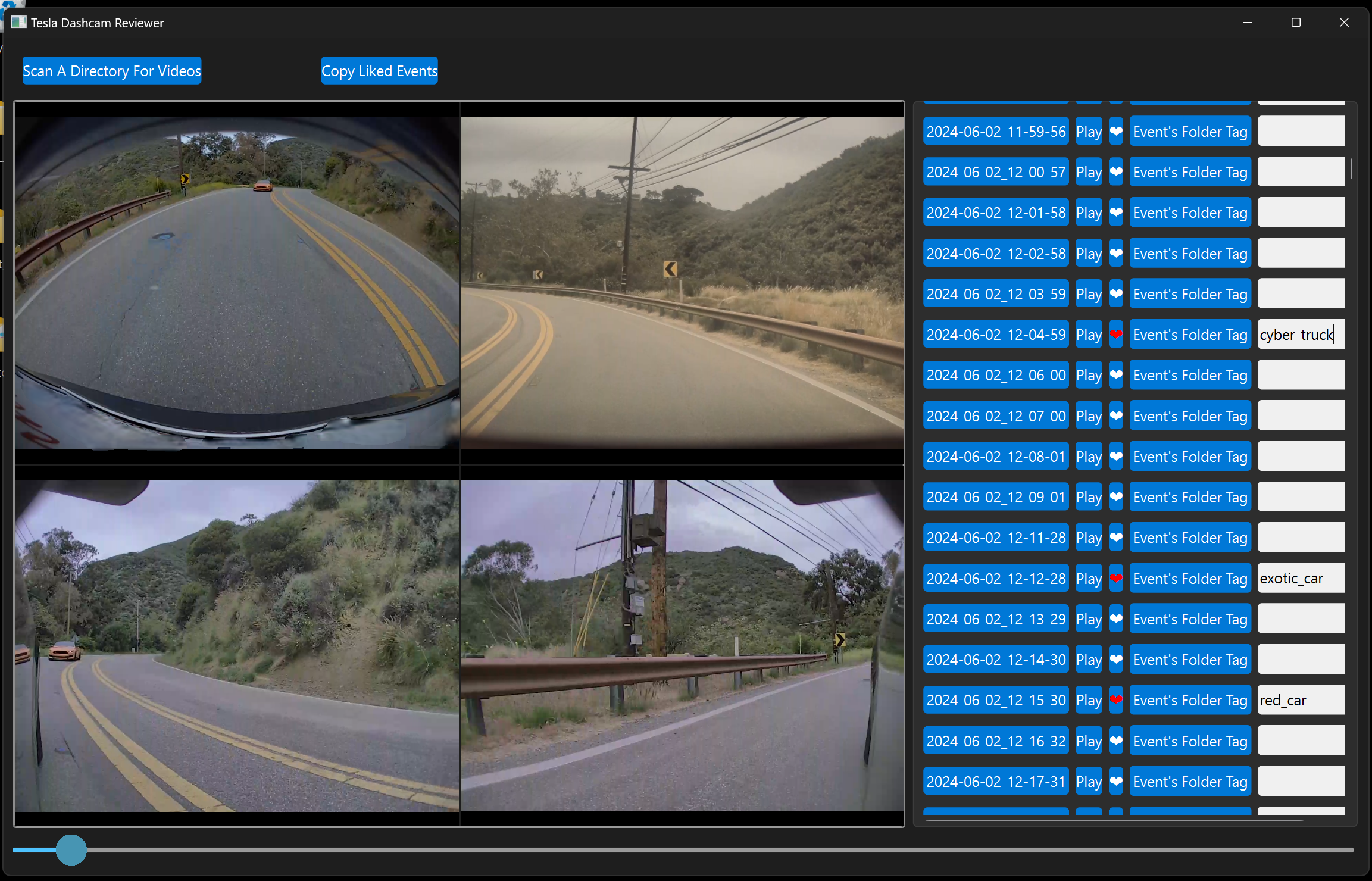Unlike the cyber_truck event heart icon
This screenshot has width=1372, height=881.
point(1116,335)
